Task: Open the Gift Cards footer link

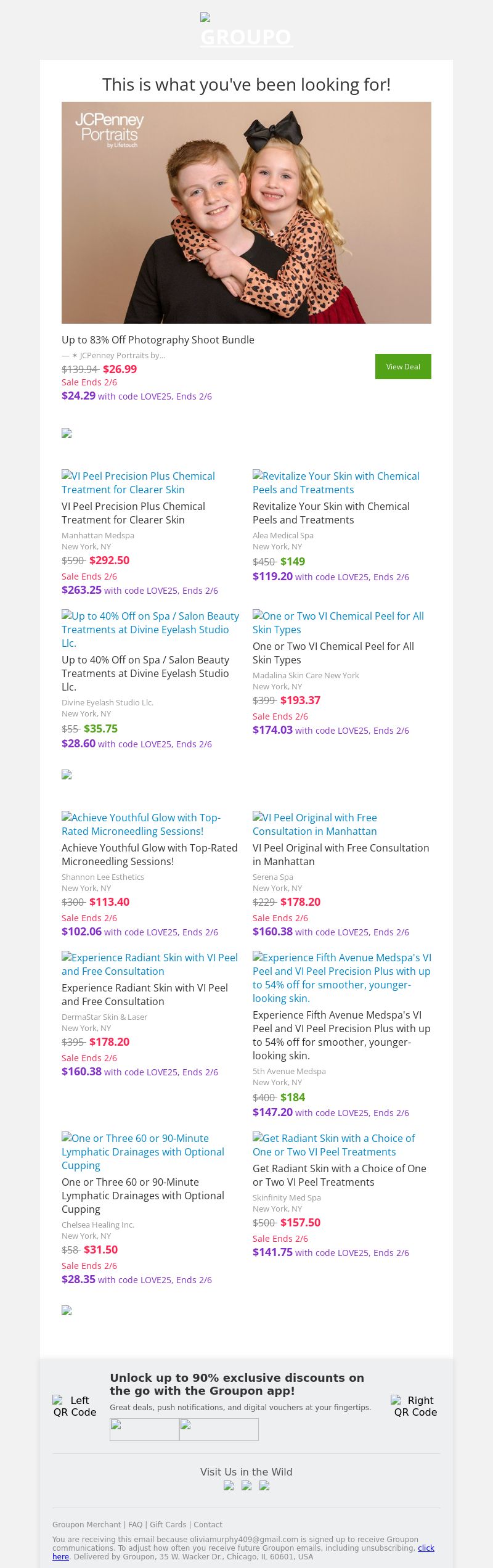Action: pos(168,1524)
